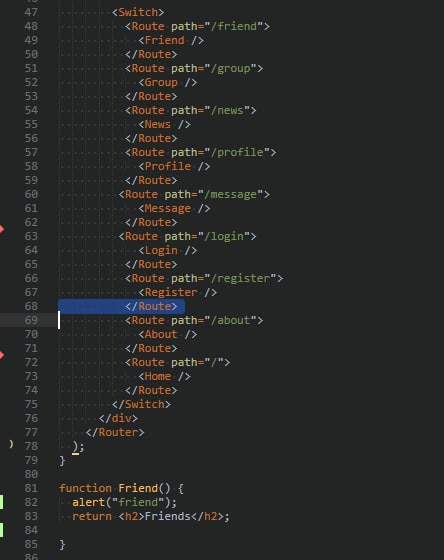Click line number 59 in the gutter
This screenshot has width=444, height=560.
click(31, 180)
